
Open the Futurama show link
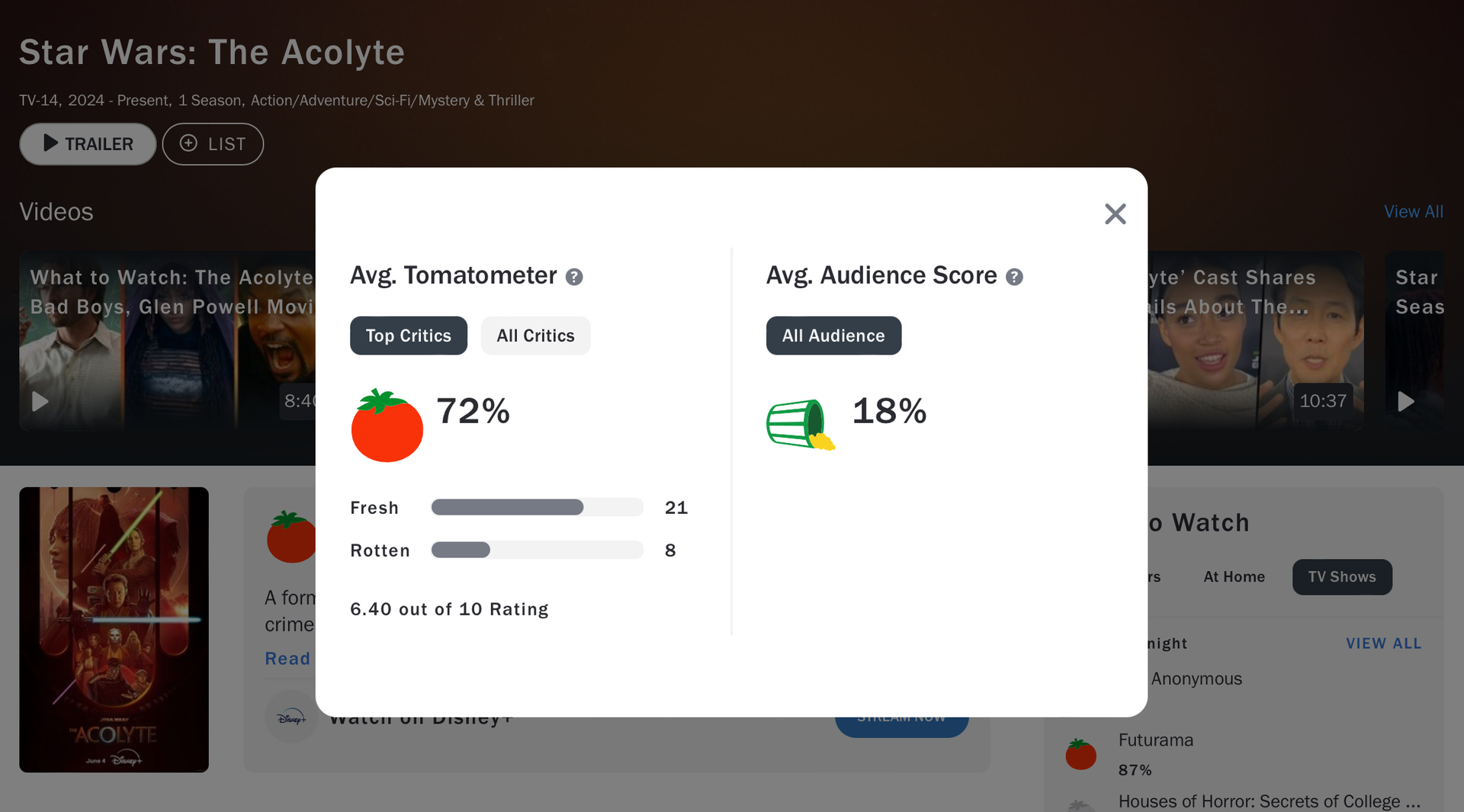click(x=1156, y=740)
